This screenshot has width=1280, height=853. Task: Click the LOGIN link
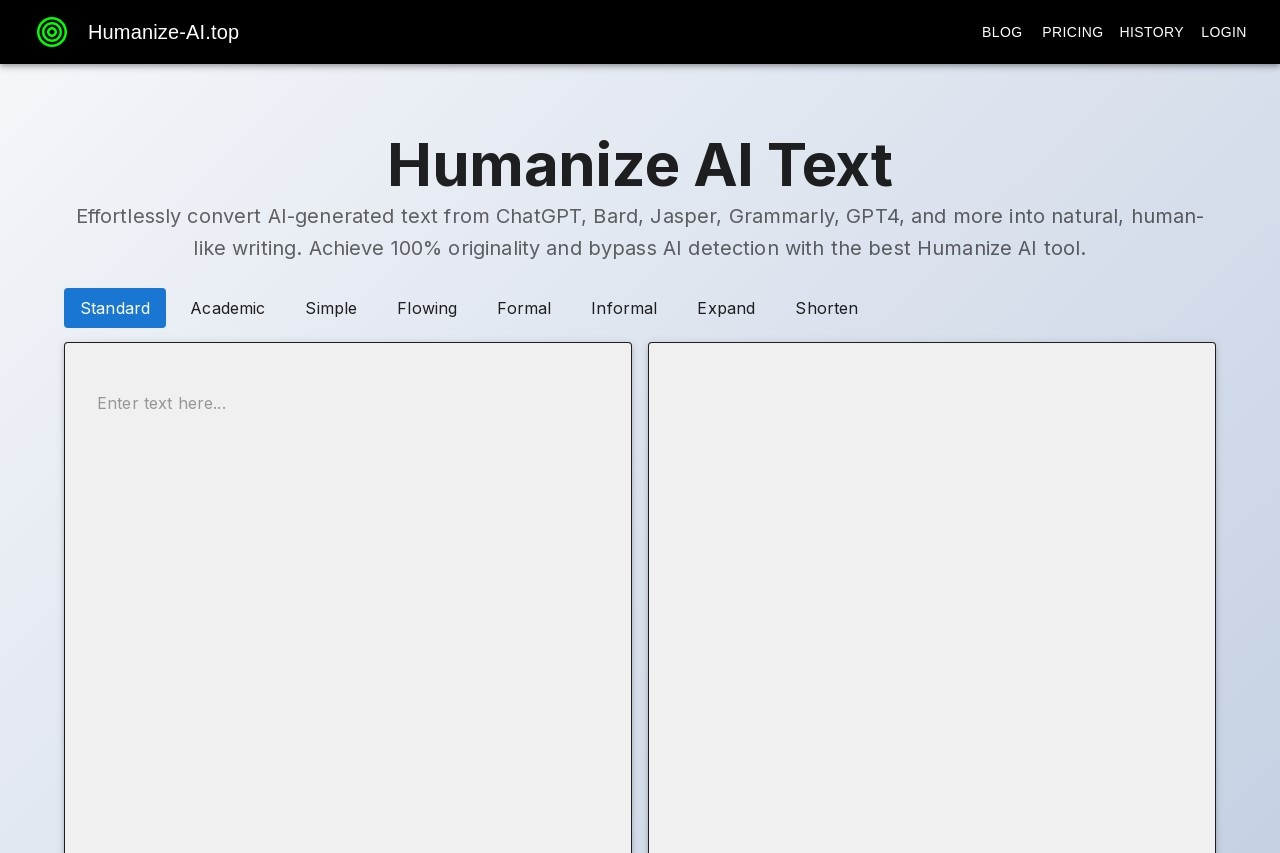1223,32
